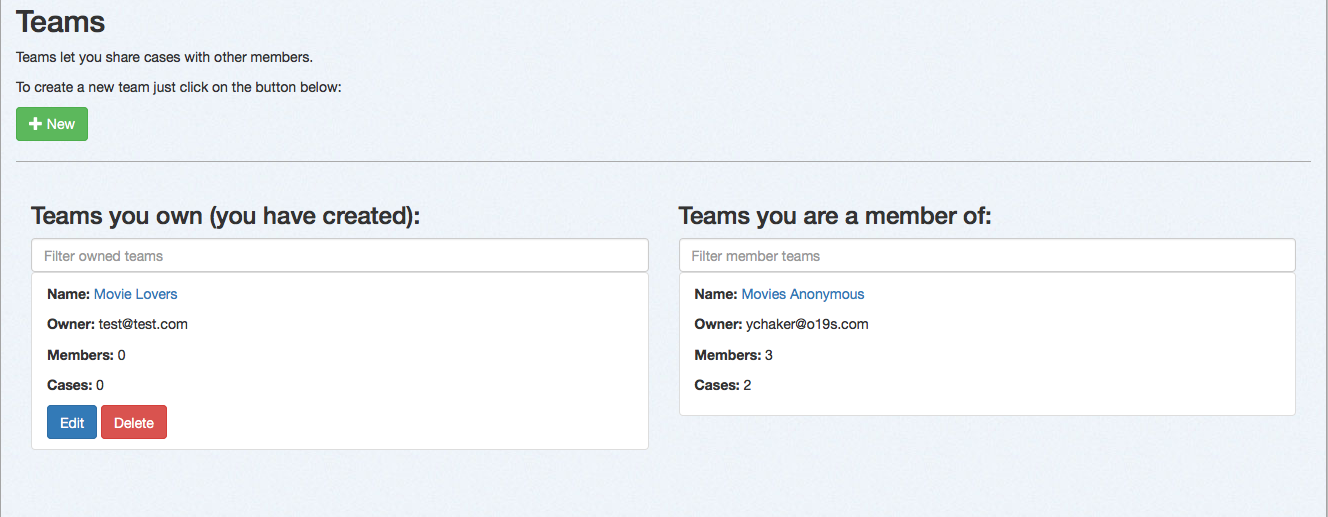Click the plus icon on New button
The height and width of the screenshot is (517, 1328).
point(35,124)
